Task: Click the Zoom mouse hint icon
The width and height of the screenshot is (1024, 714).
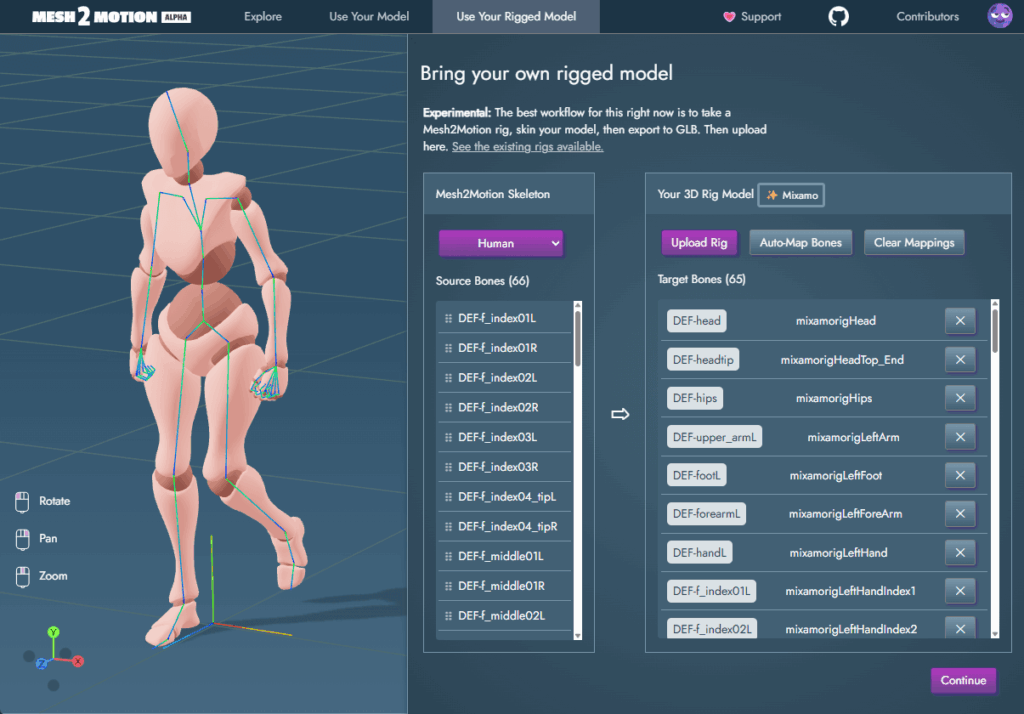Action: (x=21, y=576)
